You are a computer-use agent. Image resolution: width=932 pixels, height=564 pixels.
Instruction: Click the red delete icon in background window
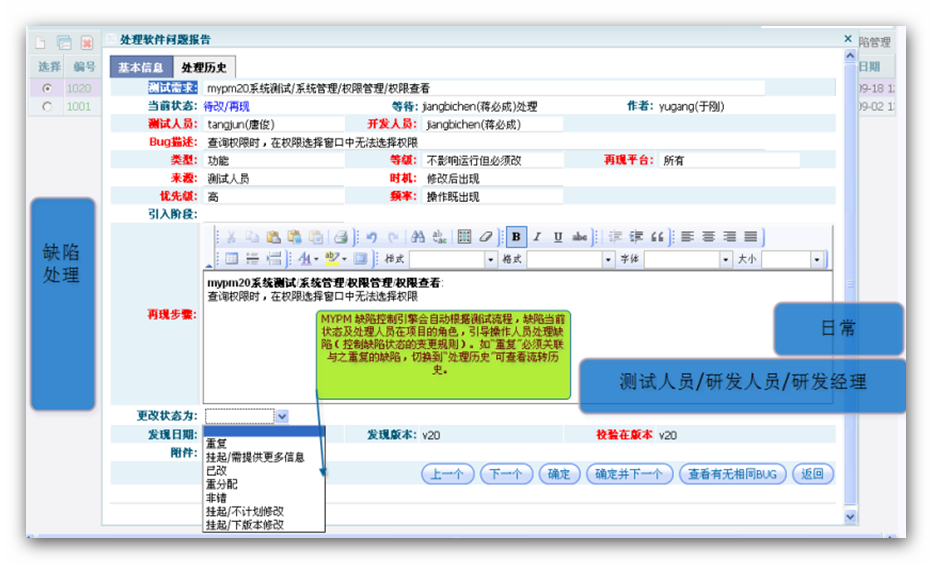pos(87,43)
